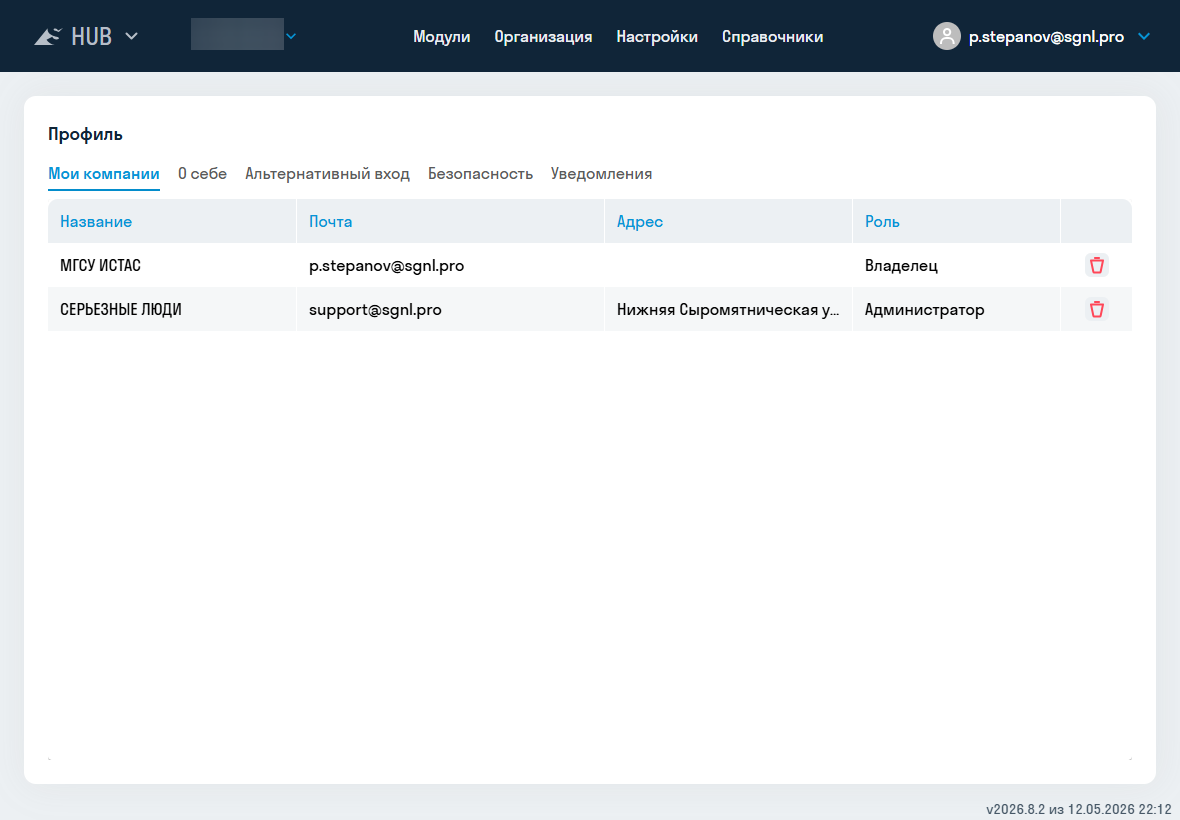The image size is (1180, 820).
Task: Click the Нижняя Сыромятническая address cell
Action: 728,309
